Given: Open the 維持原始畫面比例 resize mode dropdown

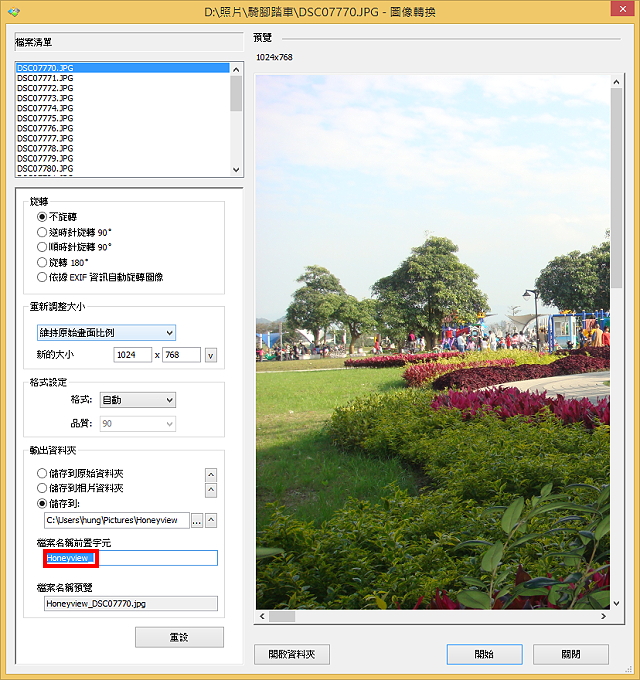Looking at the screenshot, I should tap(106, 333).
